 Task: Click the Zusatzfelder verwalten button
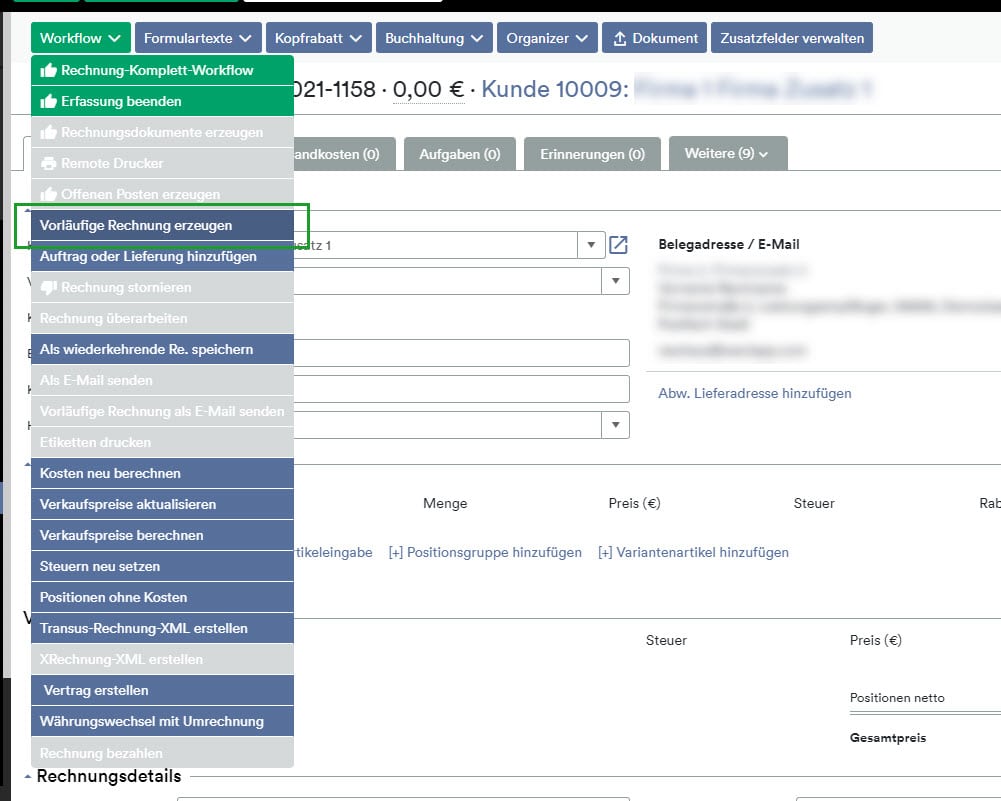tap(792, 39)
